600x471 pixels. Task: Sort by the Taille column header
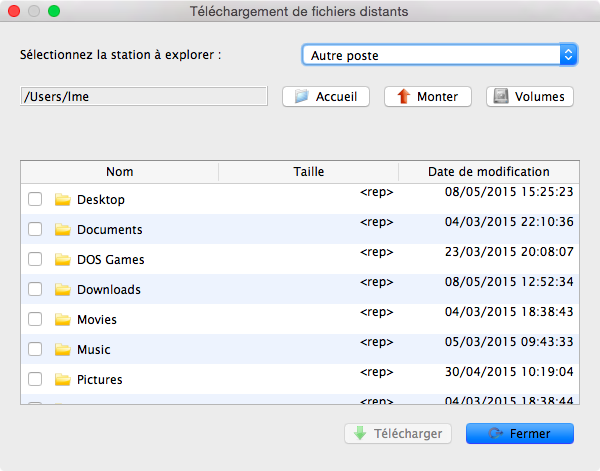coord(309,172)
